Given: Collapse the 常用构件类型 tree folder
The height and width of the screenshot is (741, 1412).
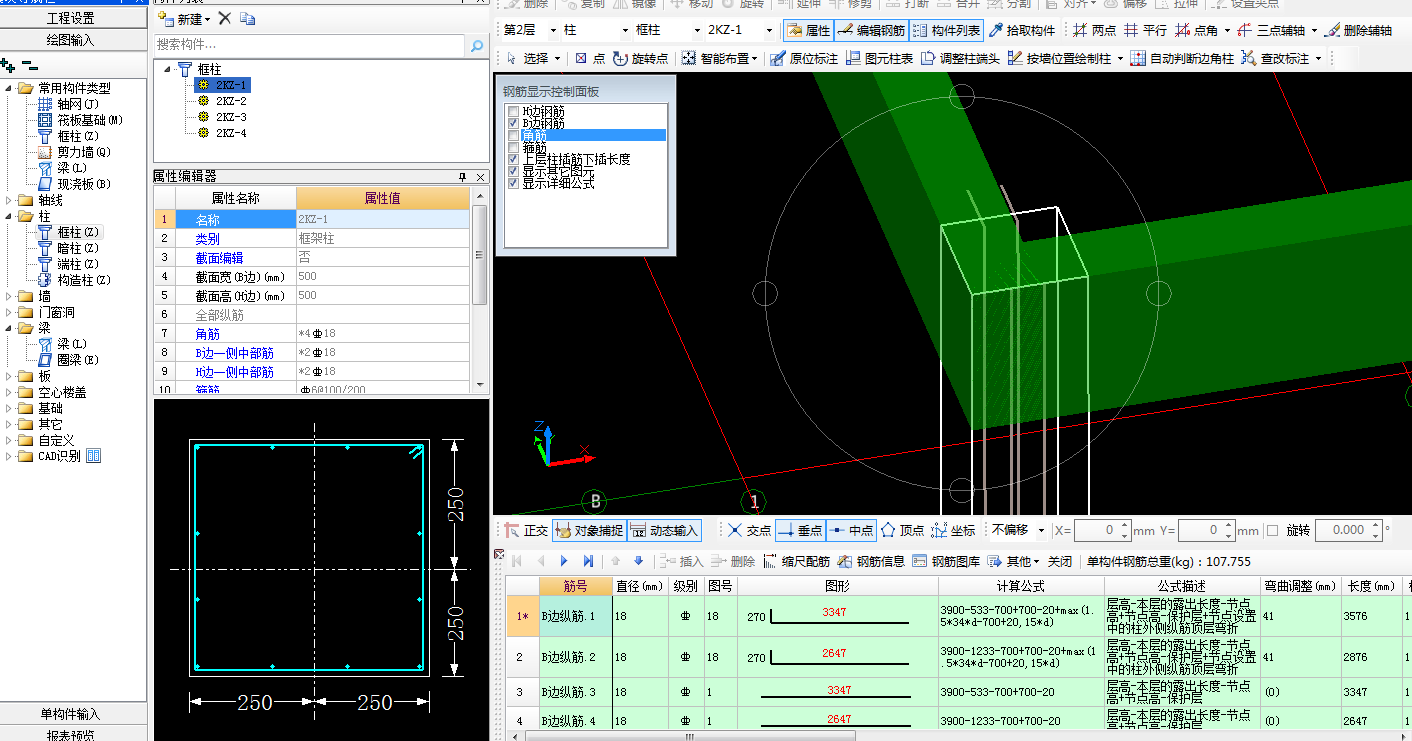Looking at the screenshot, I should tap(9, 88).
